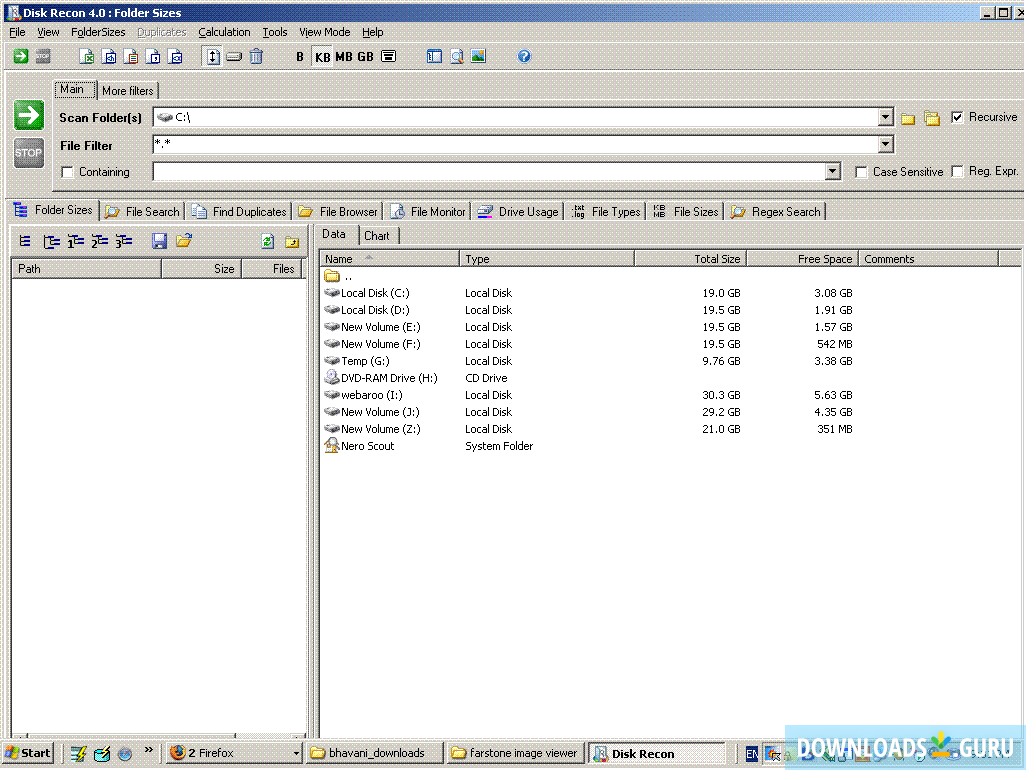
Task: Click the floppy disk save icon
Action: [x=159, y=241]
